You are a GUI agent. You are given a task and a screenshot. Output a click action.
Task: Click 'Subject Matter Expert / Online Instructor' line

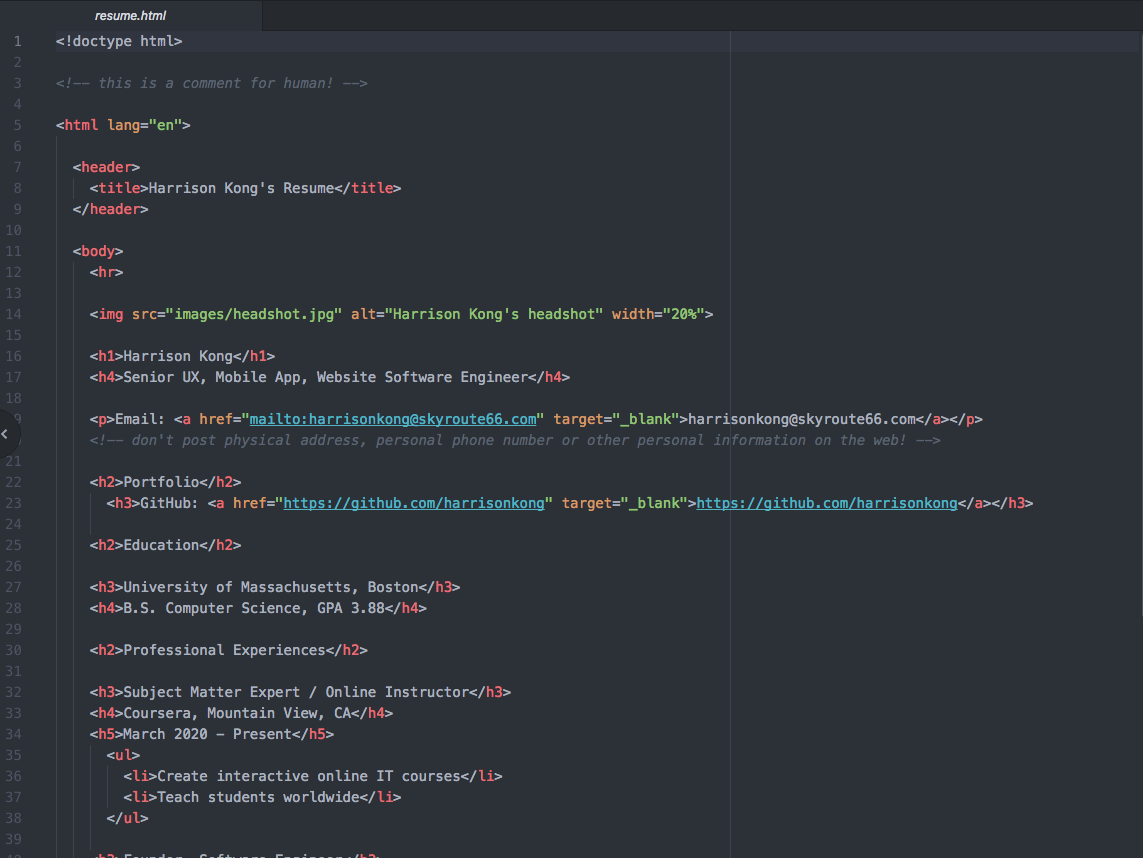point(300,693)
